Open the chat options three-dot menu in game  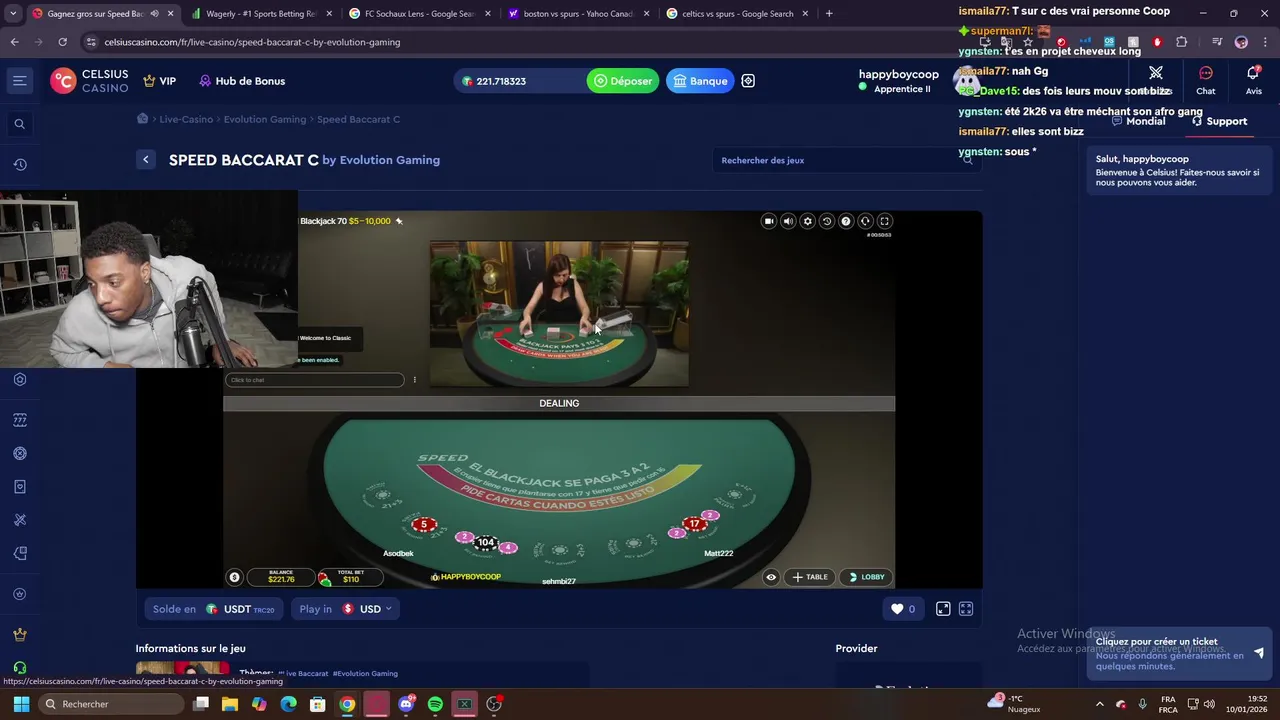pyautogui.click(x=415, y=380)
